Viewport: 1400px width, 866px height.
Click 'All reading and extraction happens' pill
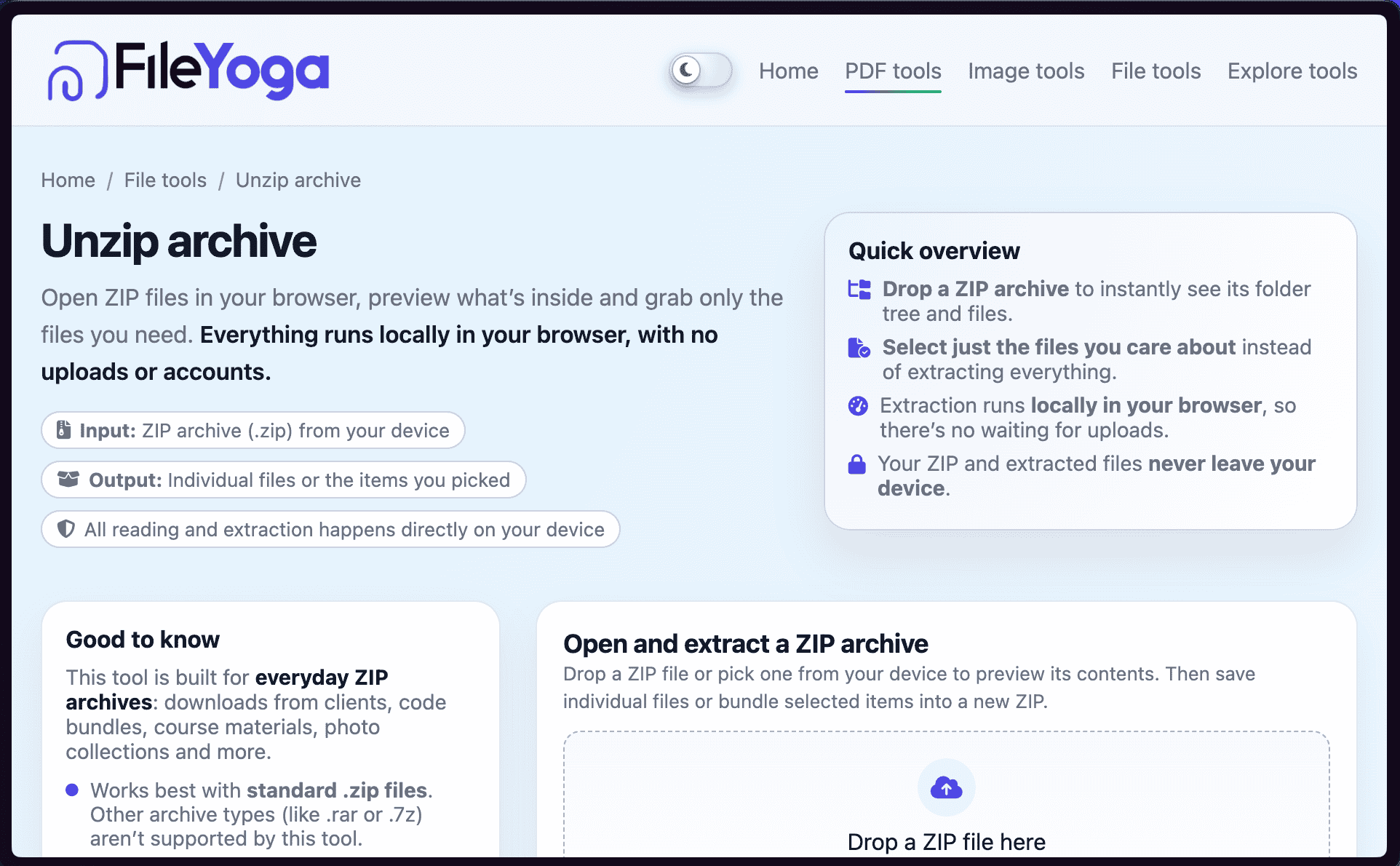click(x=330, y=529)
